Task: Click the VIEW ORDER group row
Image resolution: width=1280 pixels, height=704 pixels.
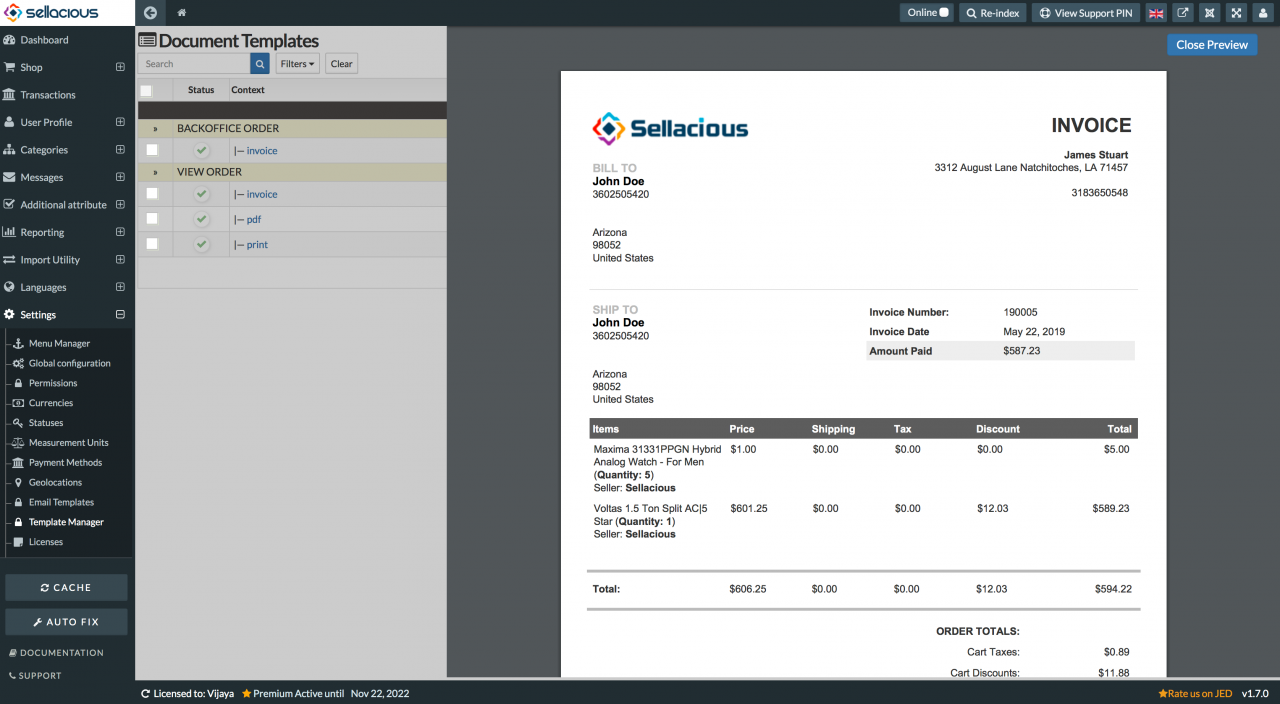Action: click(x=292, y=172)
